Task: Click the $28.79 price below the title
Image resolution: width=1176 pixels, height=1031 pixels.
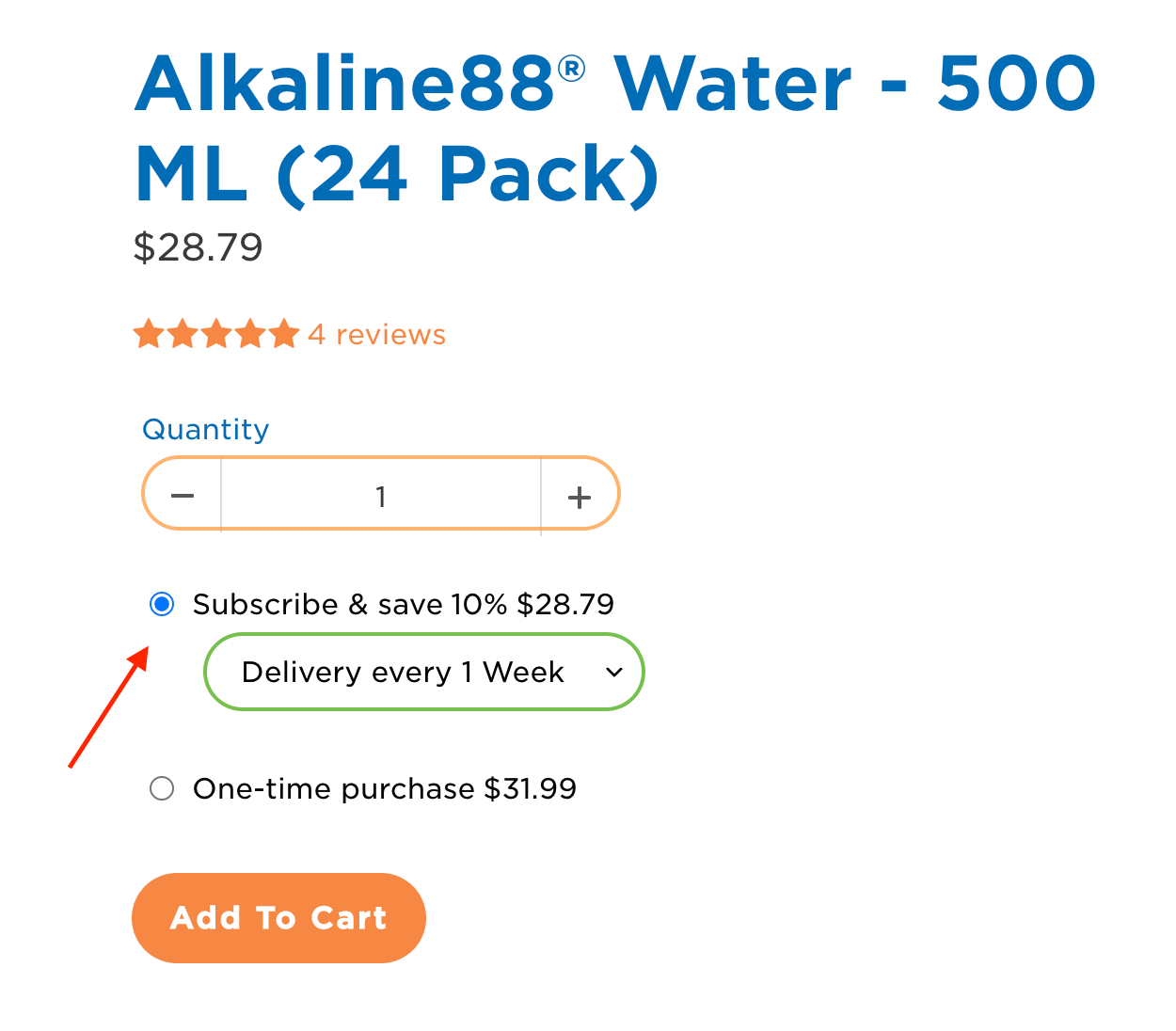Action: (198, 247)
